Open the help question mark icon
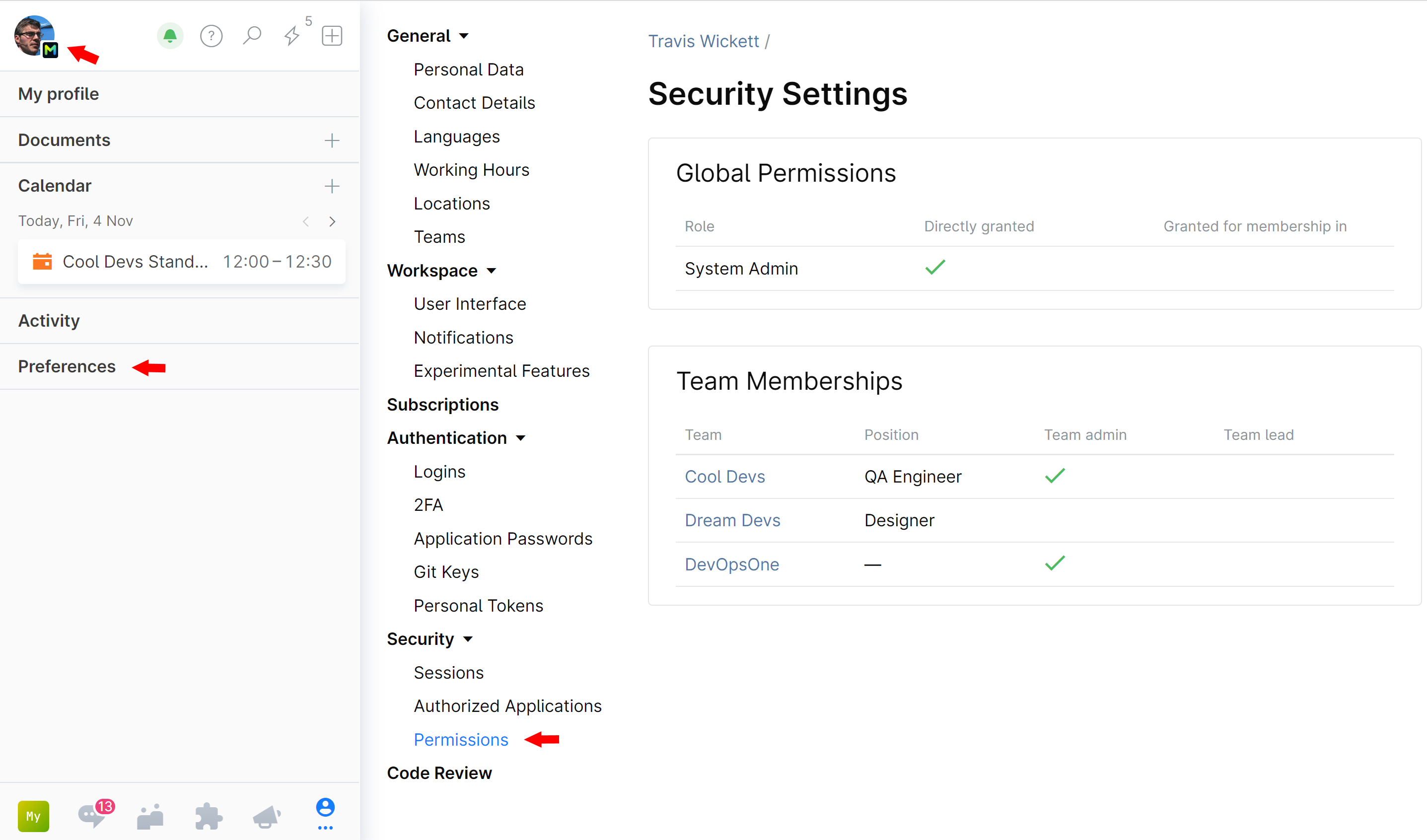The image size is (1427, 840). [x=211, y=36]
